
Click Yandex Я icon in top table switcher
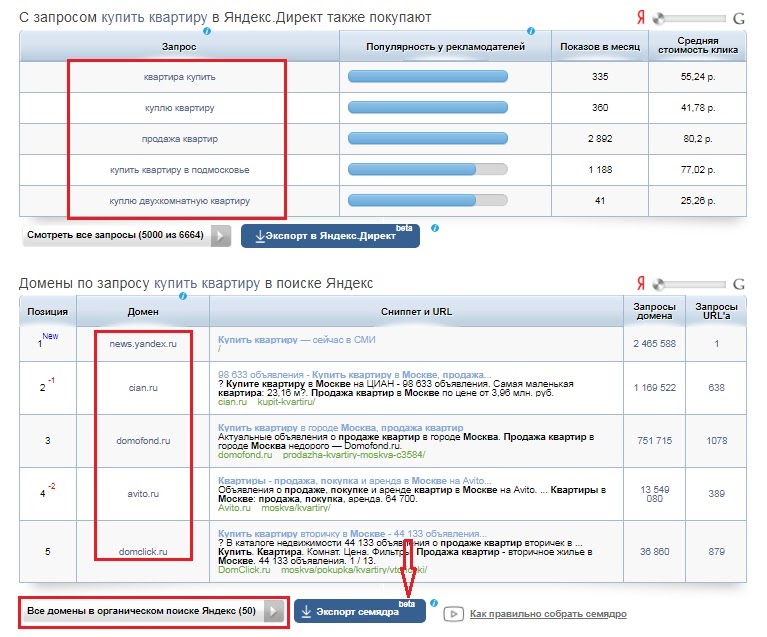pos(641,18)
